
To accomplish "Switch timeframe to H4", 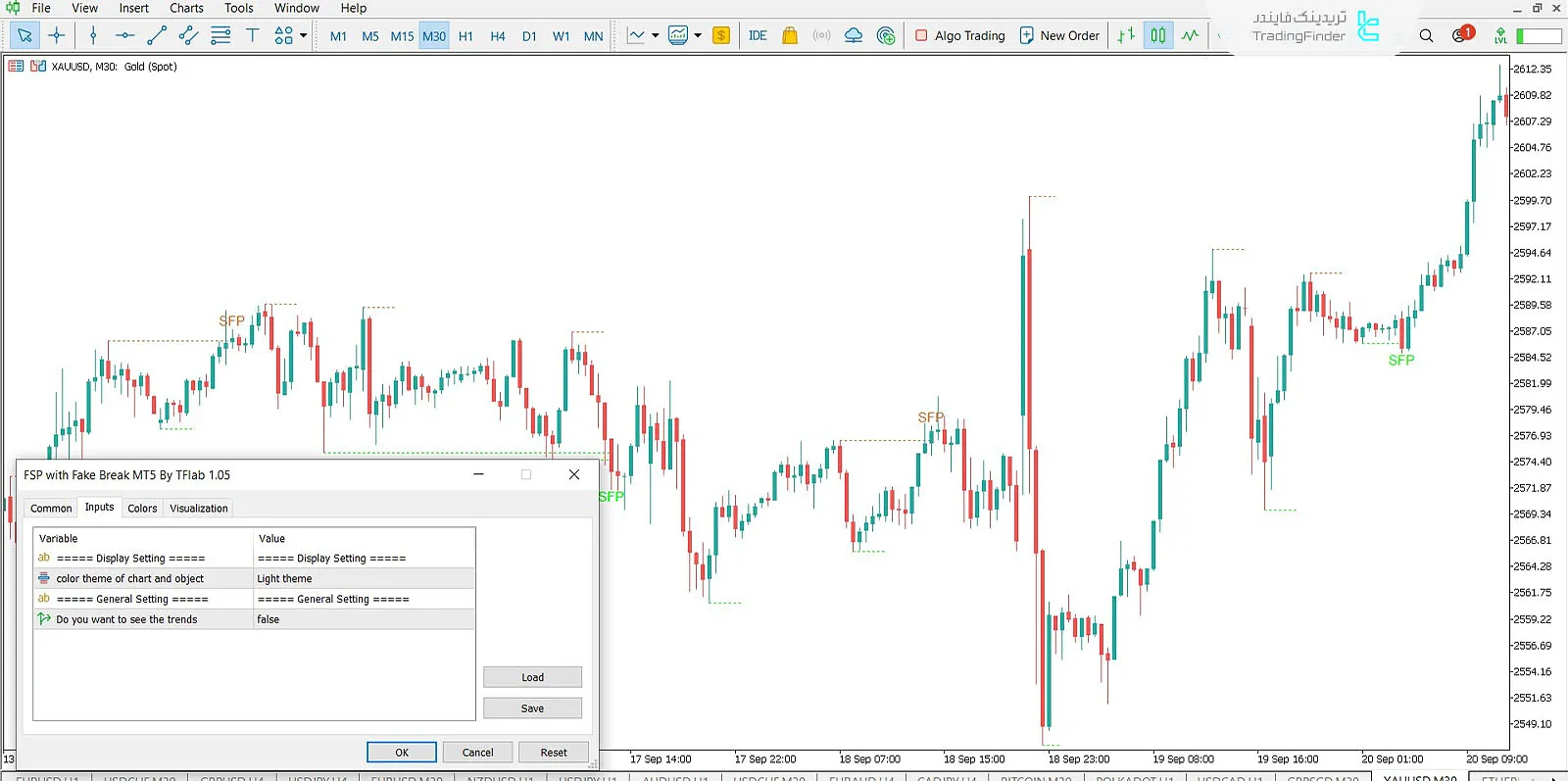I will 498,36.
